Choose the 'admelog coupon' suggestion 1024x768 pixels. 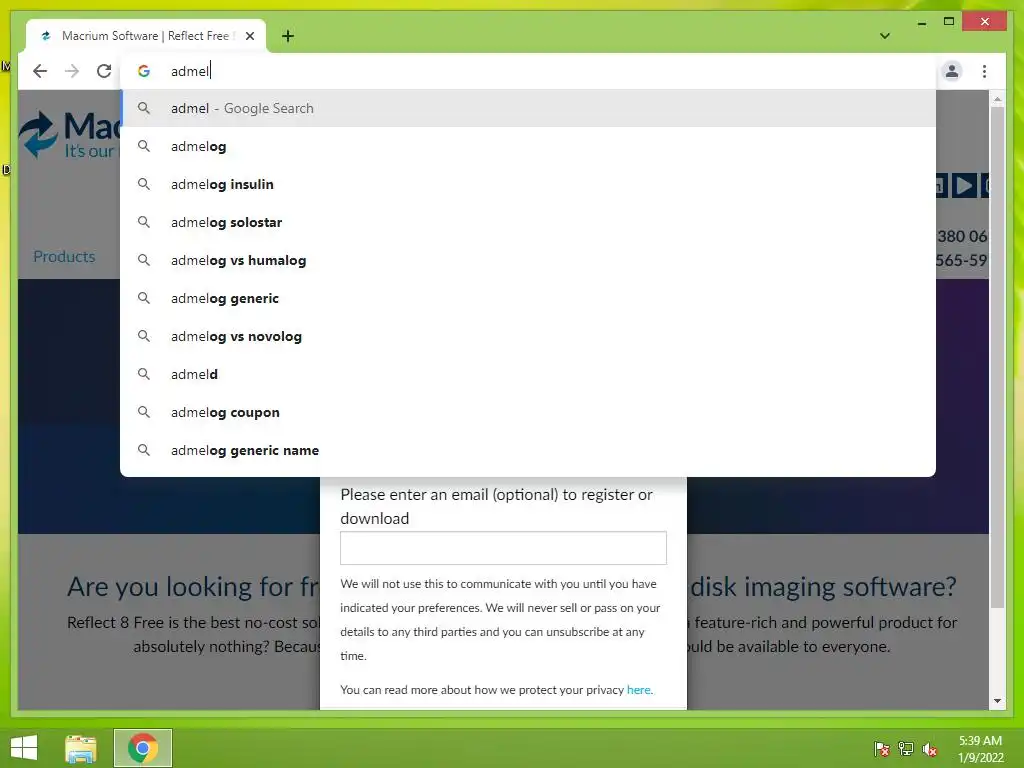coord(528,412)
